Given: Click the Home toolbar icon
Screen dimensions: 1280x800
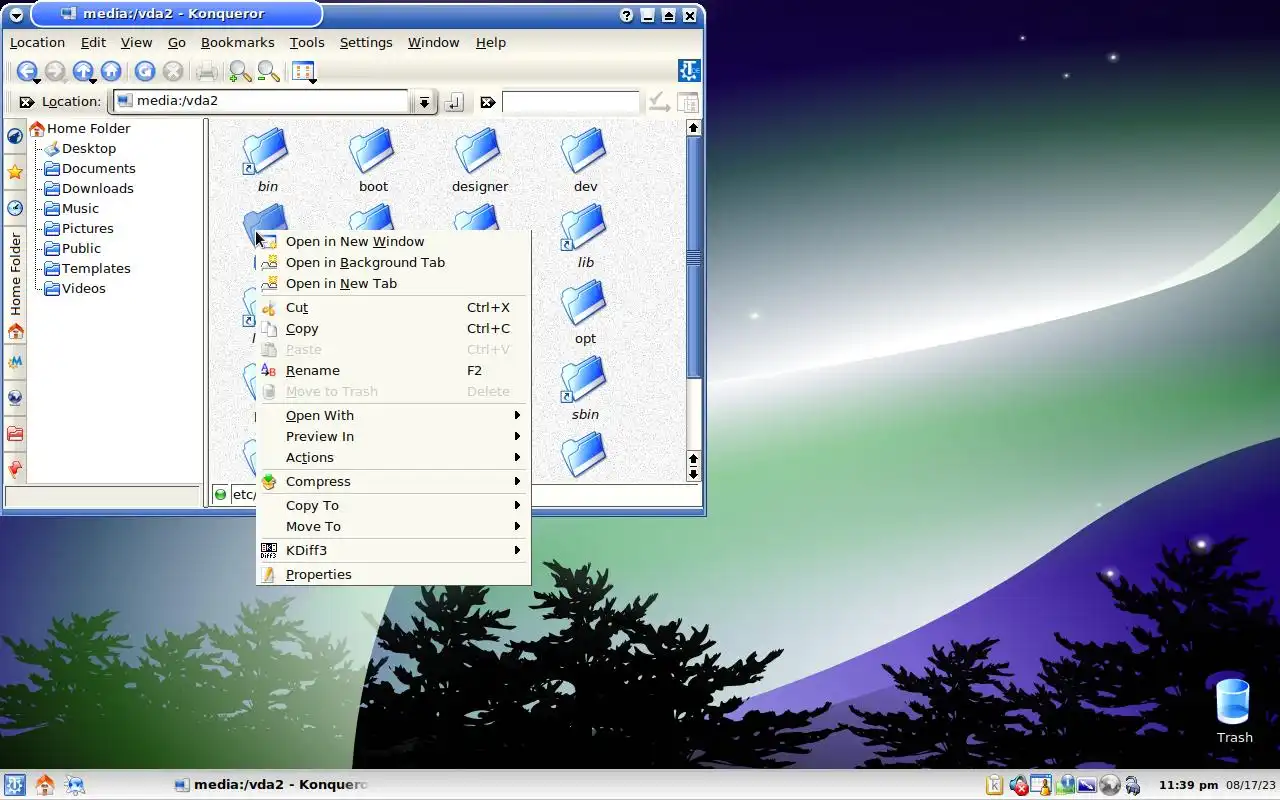Looking at the screenshot, I should (111, 72).
